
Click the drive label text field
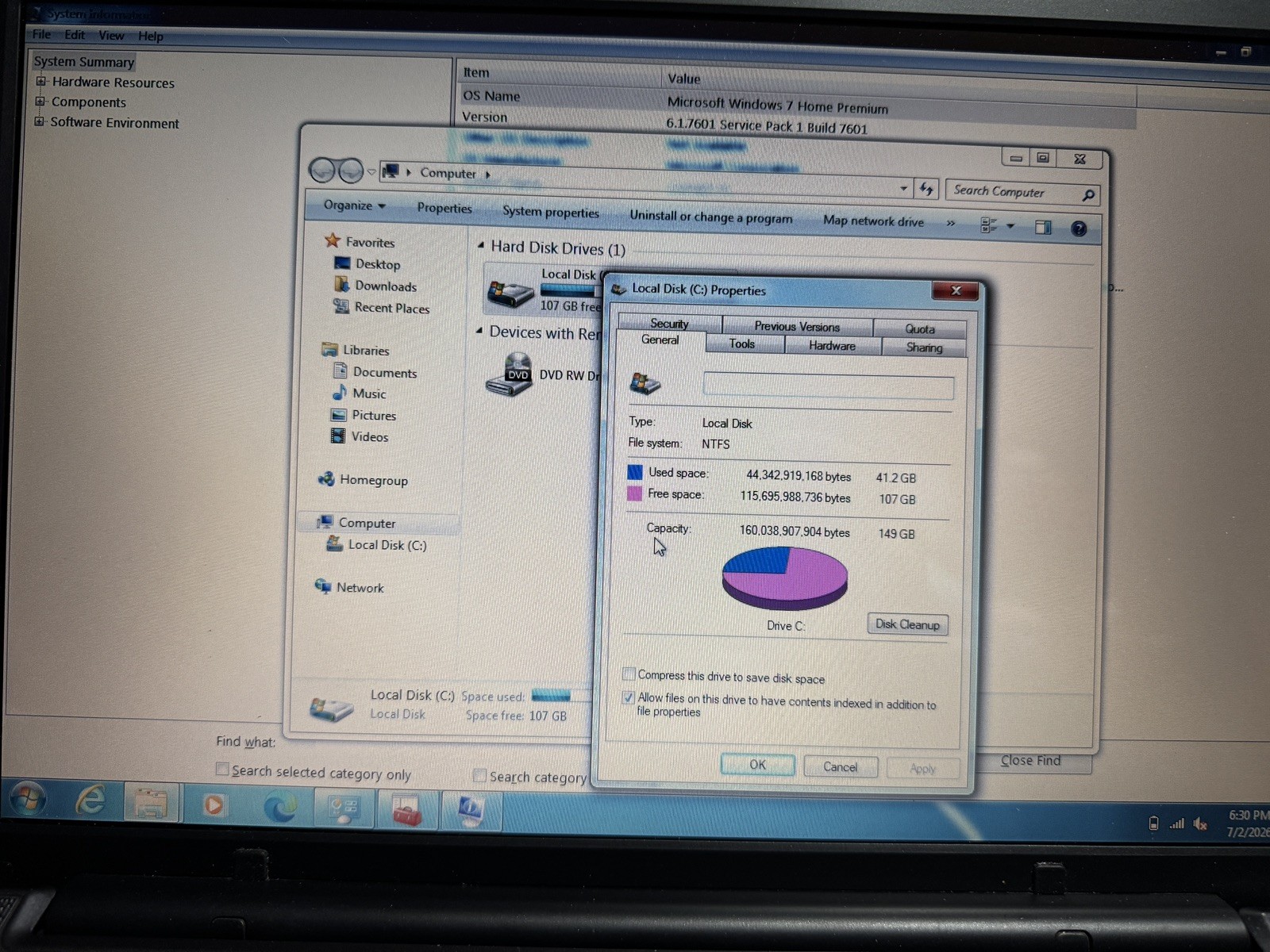[x=828, y=386]
